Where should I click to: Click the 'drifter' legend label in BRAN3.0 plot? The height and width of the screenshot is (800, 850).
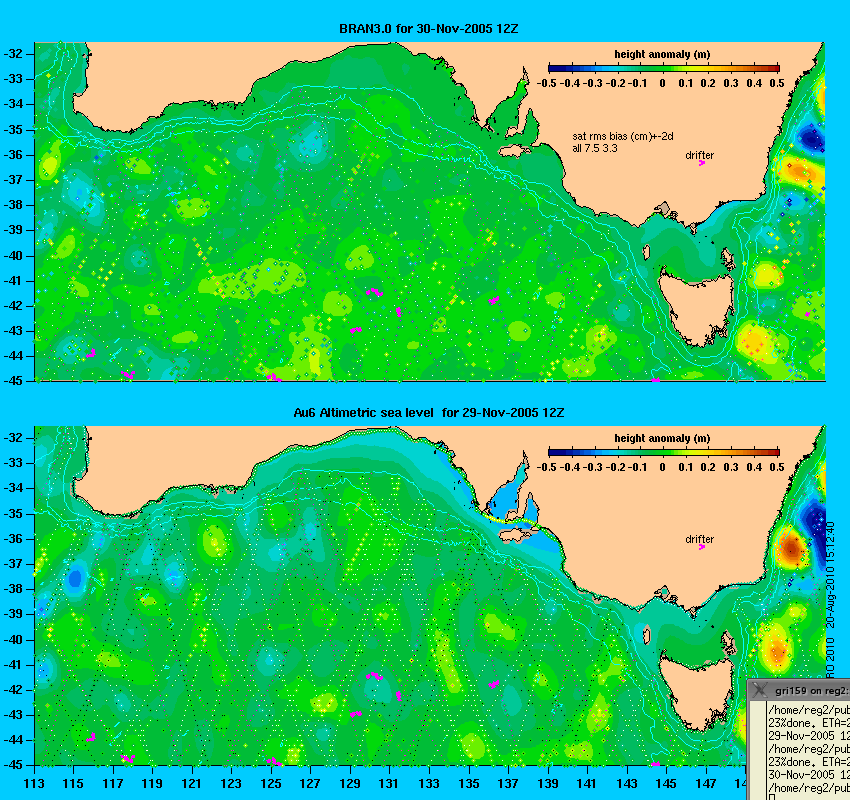click(699, 155)
